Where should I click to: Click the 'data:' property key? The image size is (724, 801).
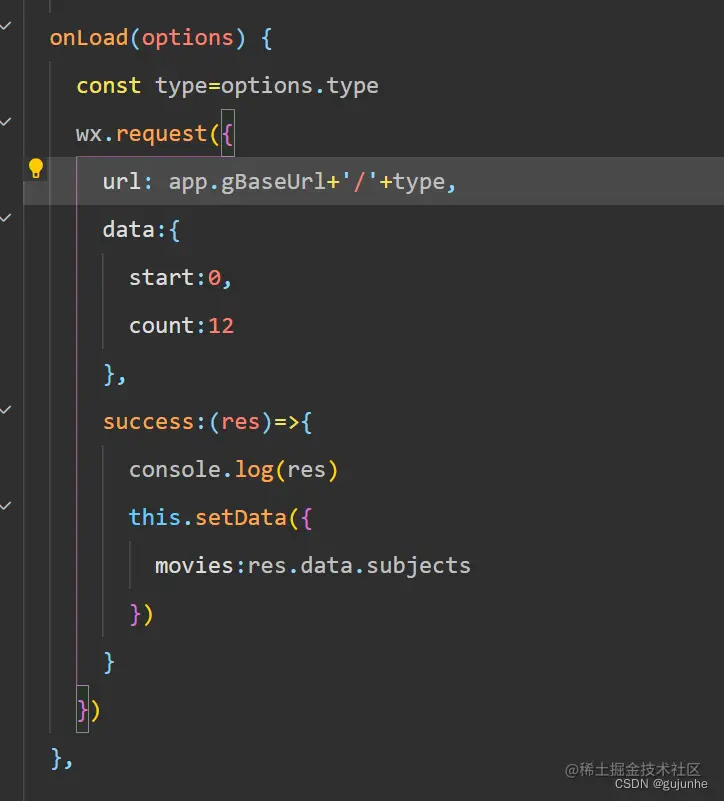click(x=134, y=230)
